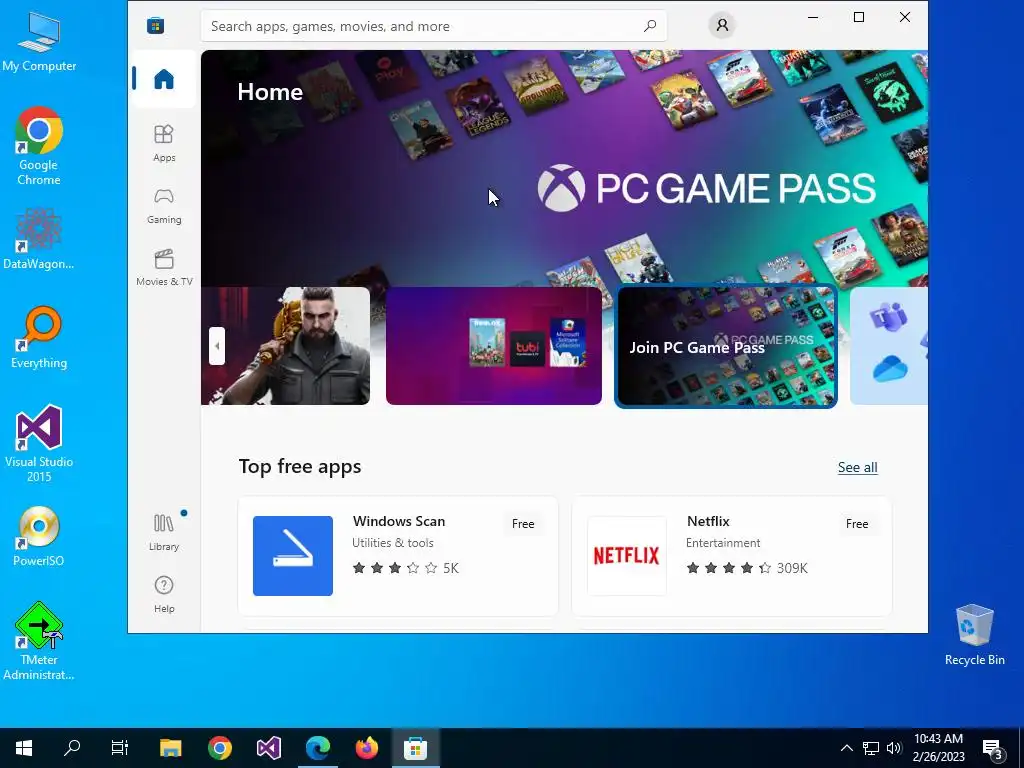Open File Explorer from taskbar
The image size is (1024, 768).
[170, 748]
